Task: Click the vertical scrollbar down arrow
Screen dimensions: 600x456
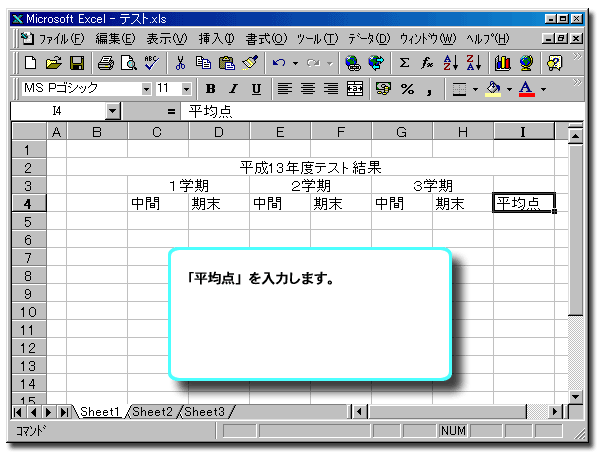Action: 575,397
